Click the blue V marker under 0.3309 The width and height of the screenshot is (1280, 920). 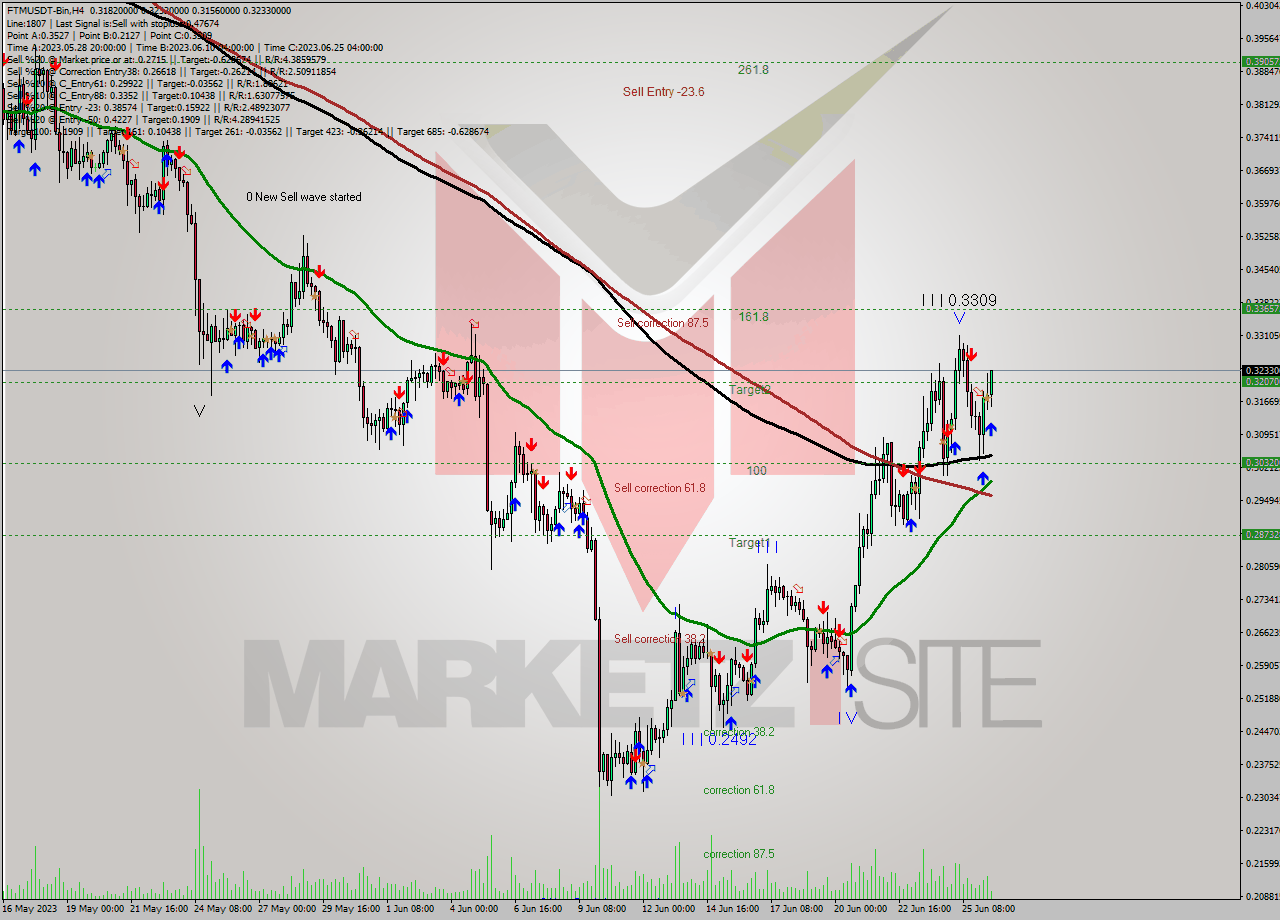click(x=959, y=318)
